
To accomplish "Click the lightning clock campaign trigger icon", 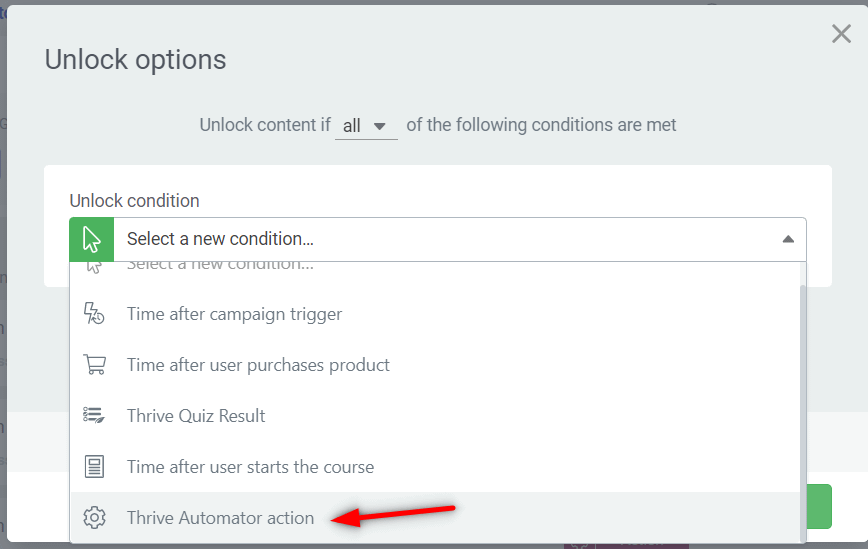I will tap(94, 314).
